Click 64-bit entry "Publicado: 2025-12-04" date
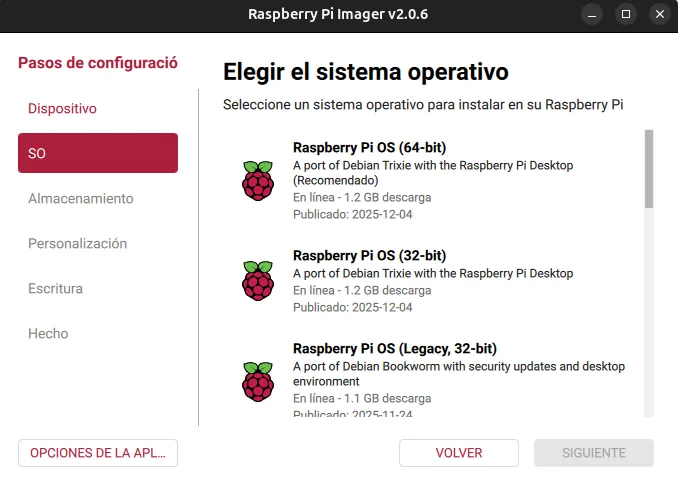678x479 pixels. pos(352,214)
